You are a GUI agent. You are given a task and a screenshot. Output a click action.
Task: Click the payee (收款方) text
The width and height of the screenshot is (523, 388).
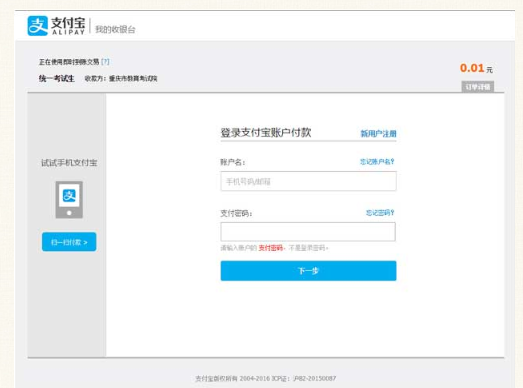point(121,79)
